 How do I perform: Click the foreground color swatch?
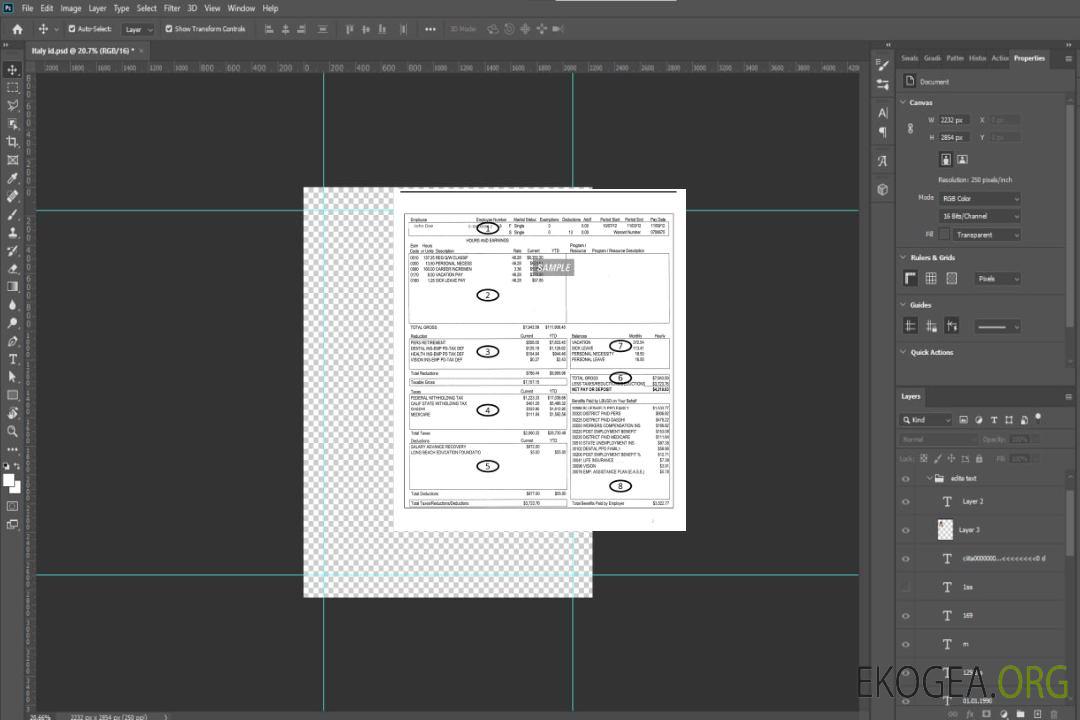[9, 481]
